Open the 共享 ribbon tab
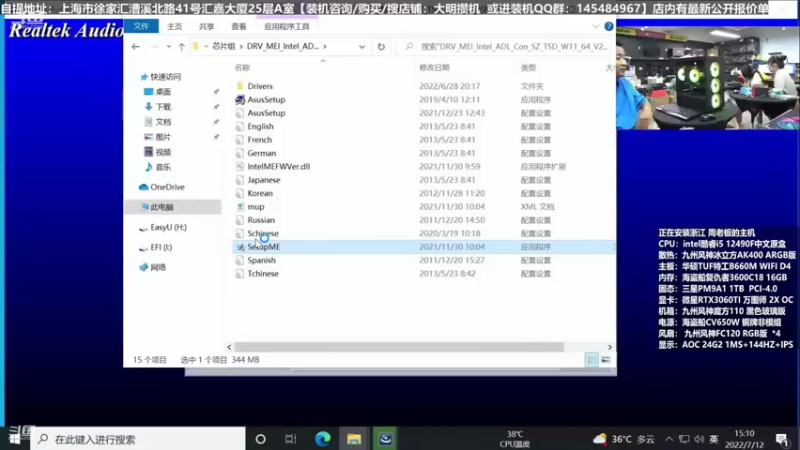This screenshot has width=800, height=450. coord(206,27)
